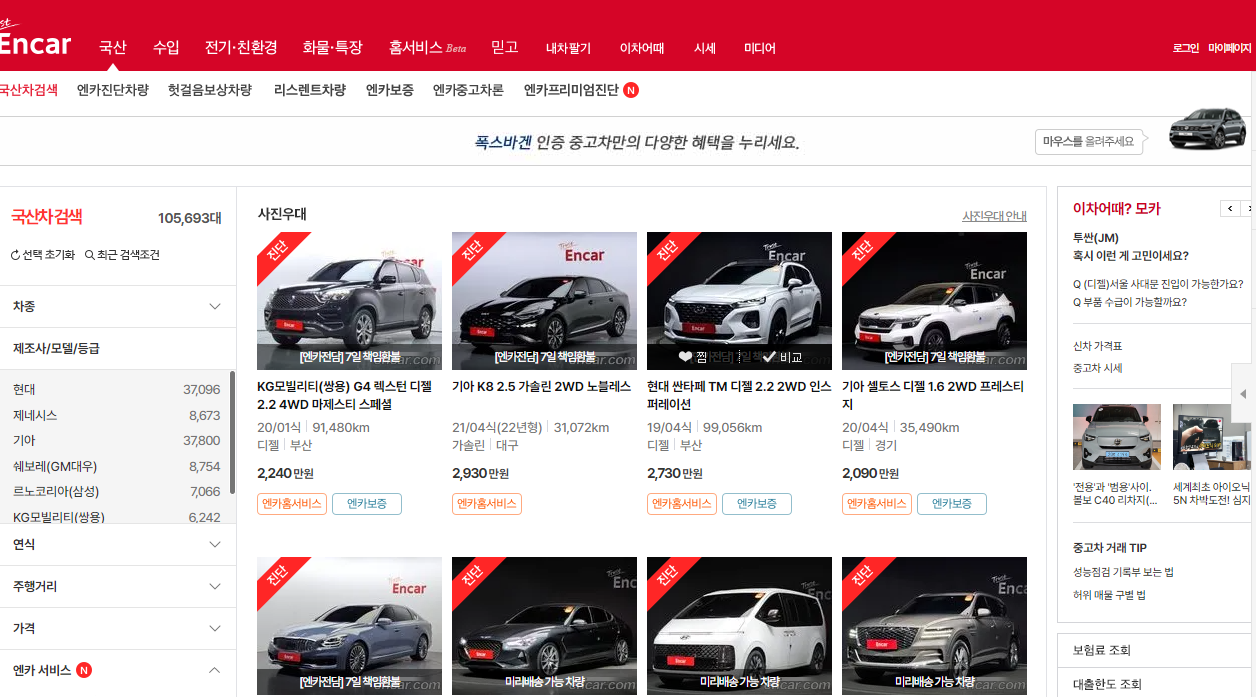Open the 홈서비스 Beta menu

tap(427, 47)
